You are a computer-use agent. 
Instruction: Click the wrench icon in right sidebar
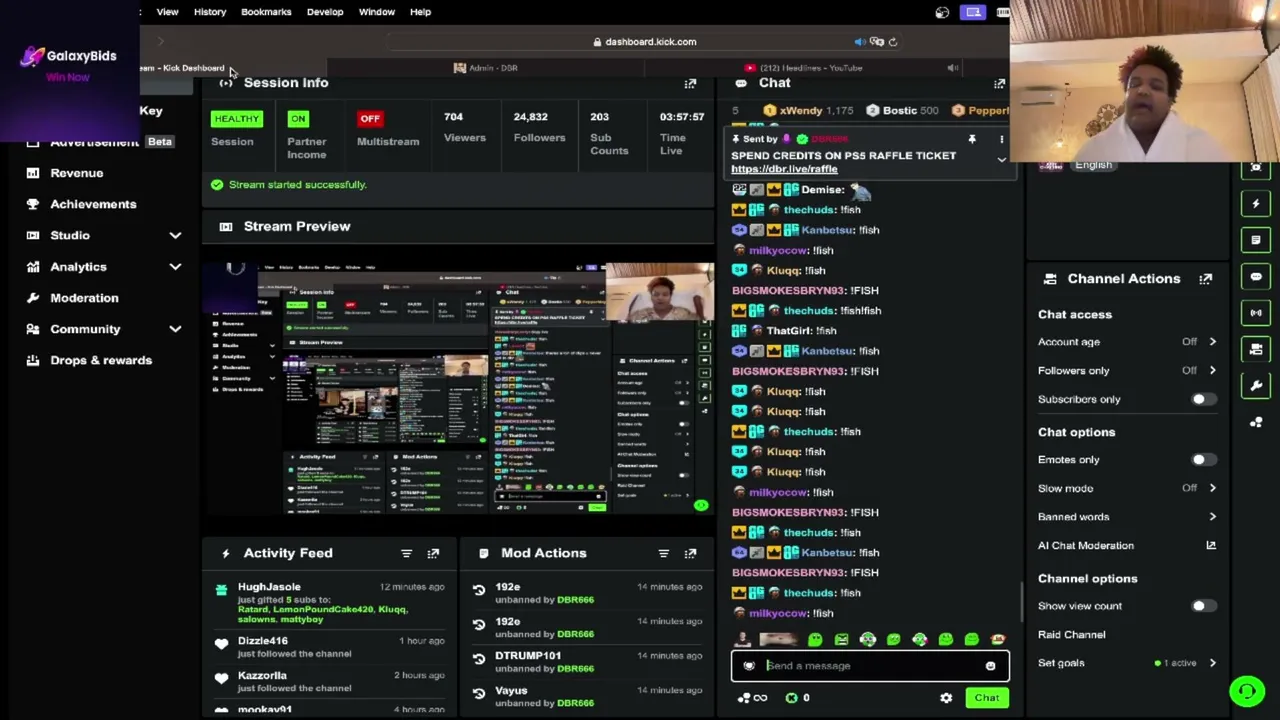1256,385
